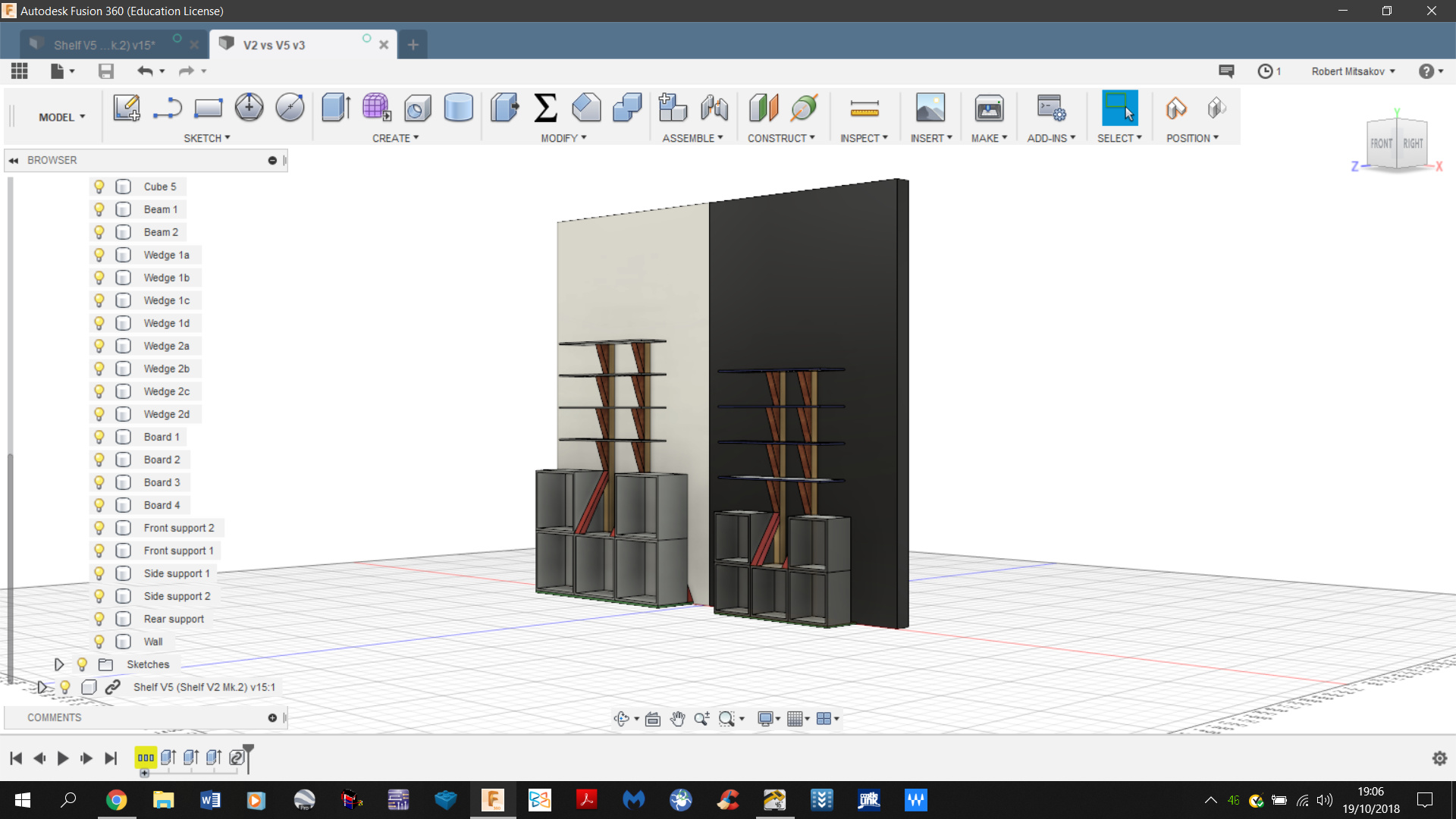
Task: Select the Offset Plane construct tool
Action: click(763, 108)
